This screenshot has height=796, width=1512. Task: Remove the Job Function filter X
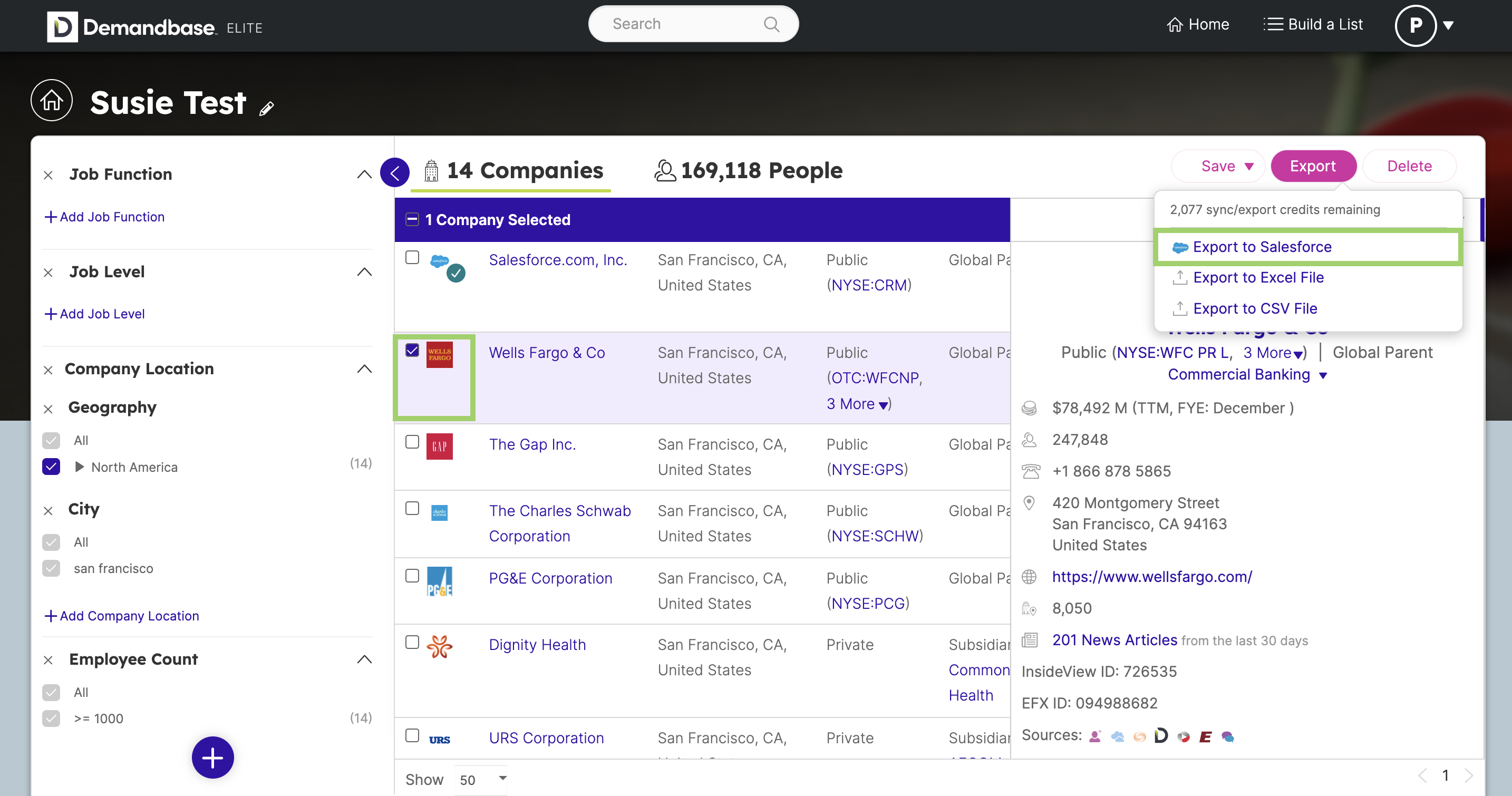(x=48, y=175)
